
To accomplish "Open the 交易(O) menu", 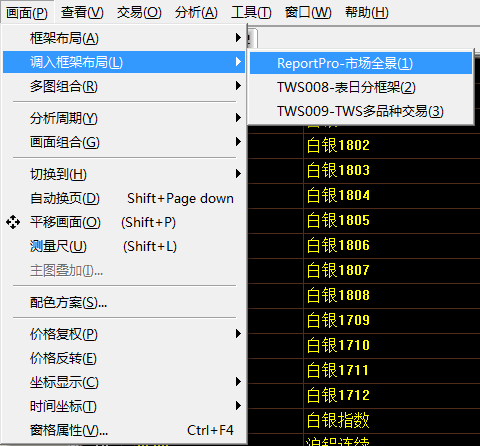I will pyautogui.click(x=139, y=13).
